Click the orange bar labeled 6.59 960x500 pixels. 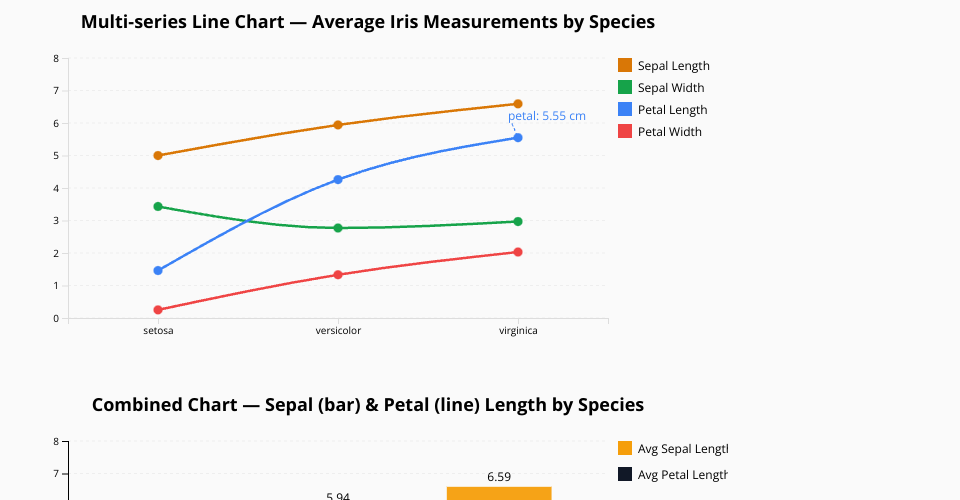(x=499, y=493)
